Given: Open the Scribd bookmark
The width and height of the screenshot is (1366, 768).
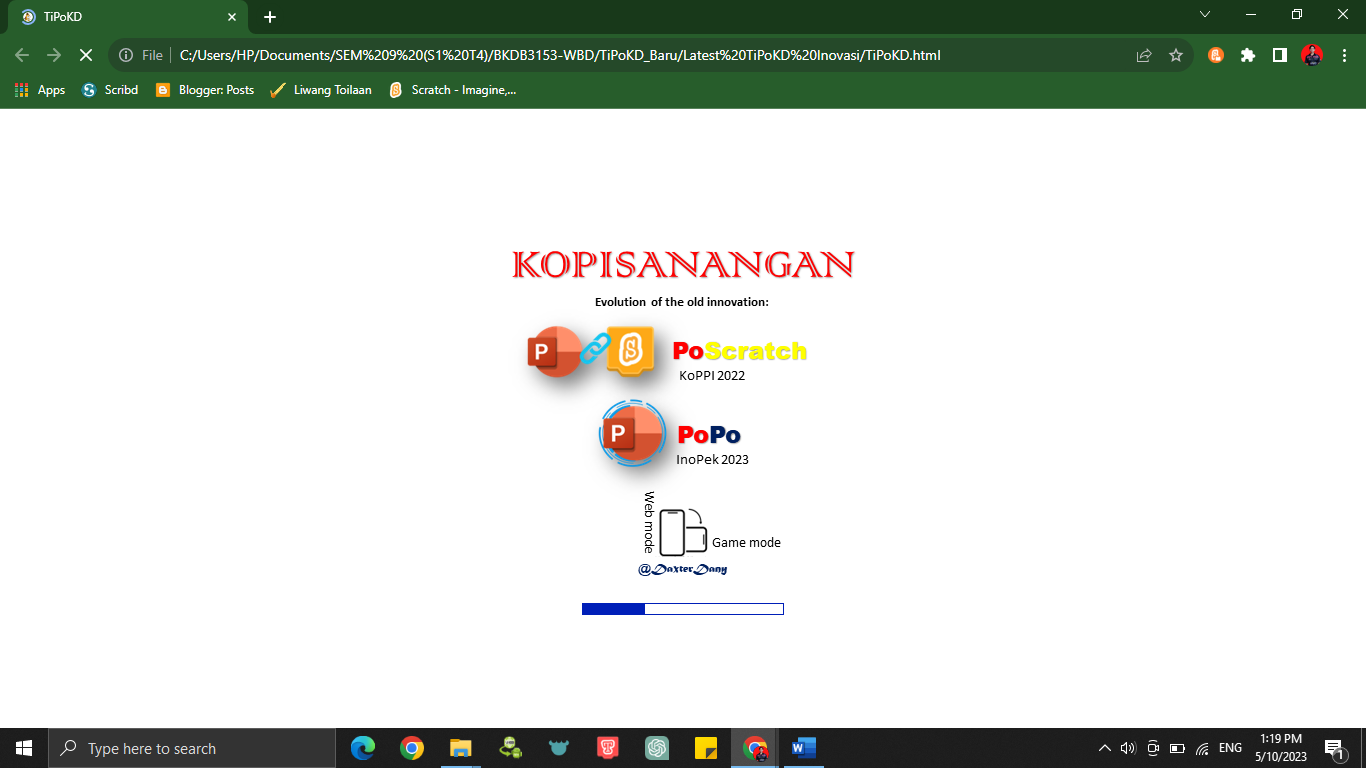Looking at the screenshot, I should tap(110, 90).
